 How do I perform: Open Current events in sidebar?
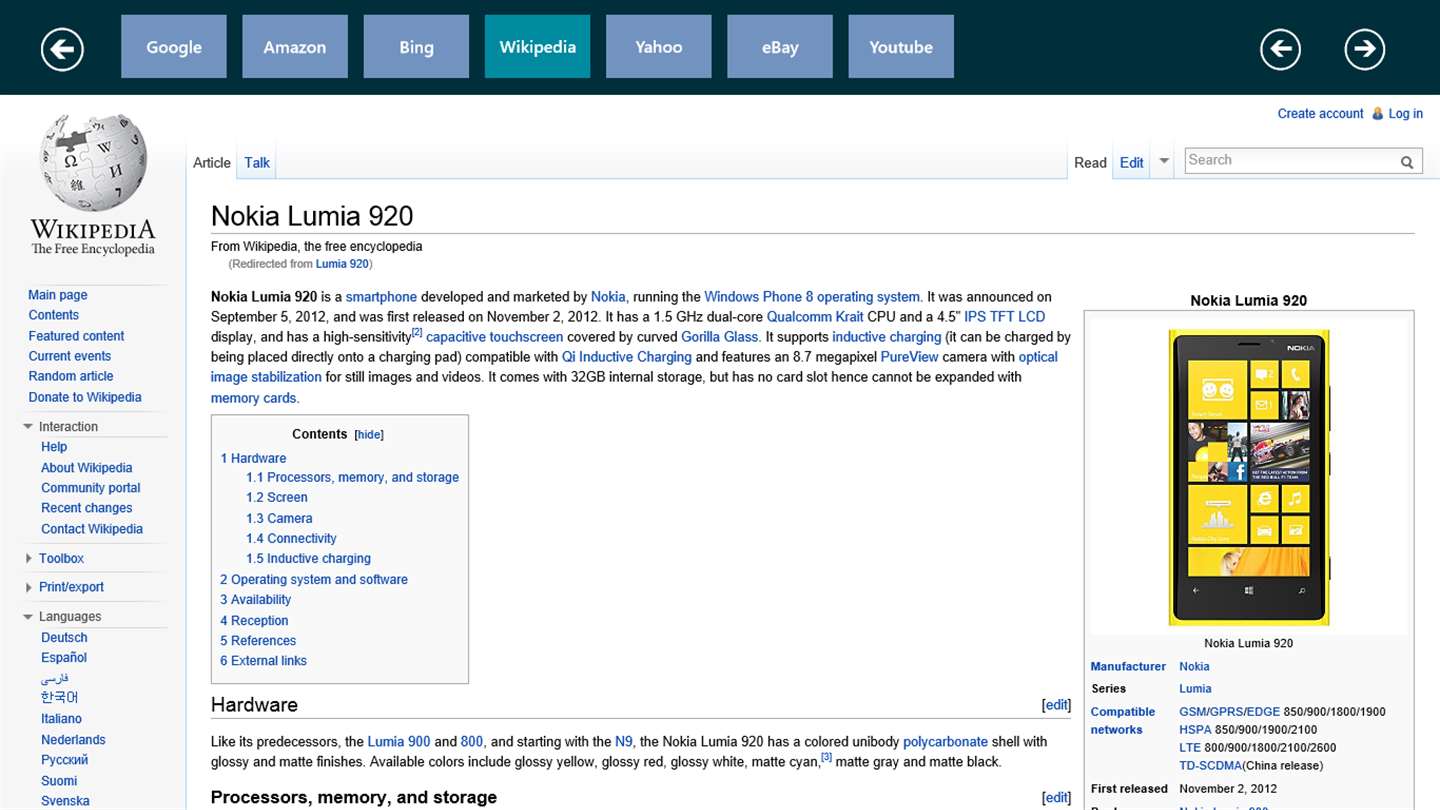point(70,356)
